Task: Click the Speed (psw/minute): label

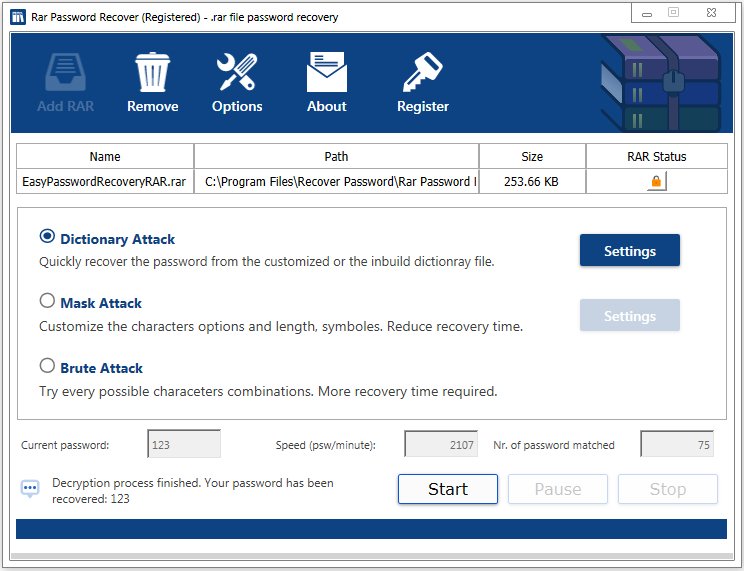Action: tap(326, 445)
